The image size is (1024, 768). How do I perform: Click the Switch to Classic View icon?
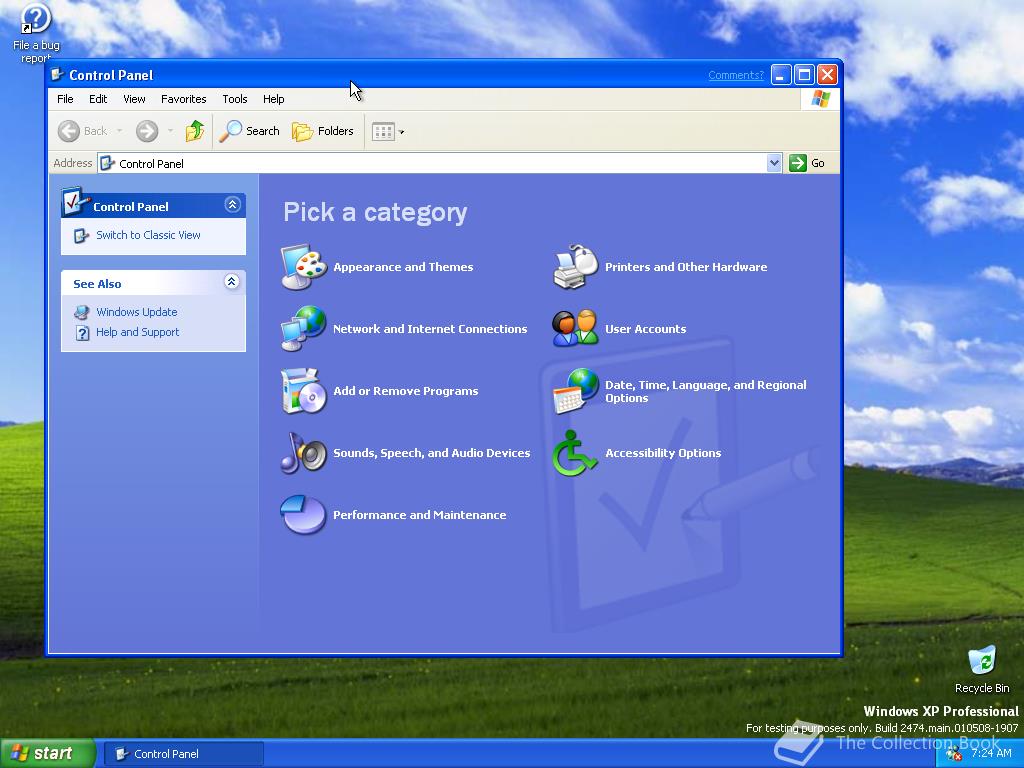pos(82,235)
